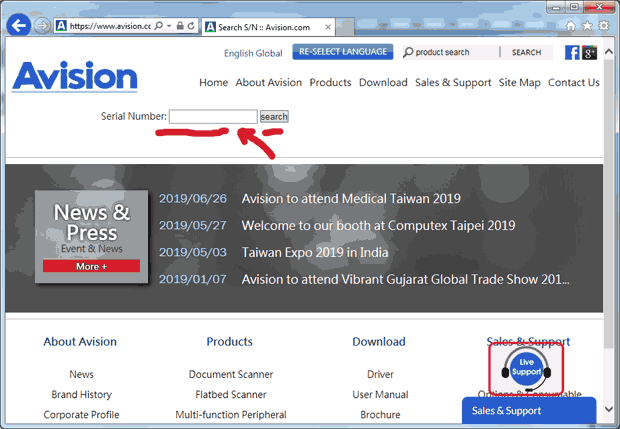This screenshot has width=620, height=429.
Task: Open news Vibrant Gujarat Global Trade Show
Action: pyautogui.click(x=406, y=279)
